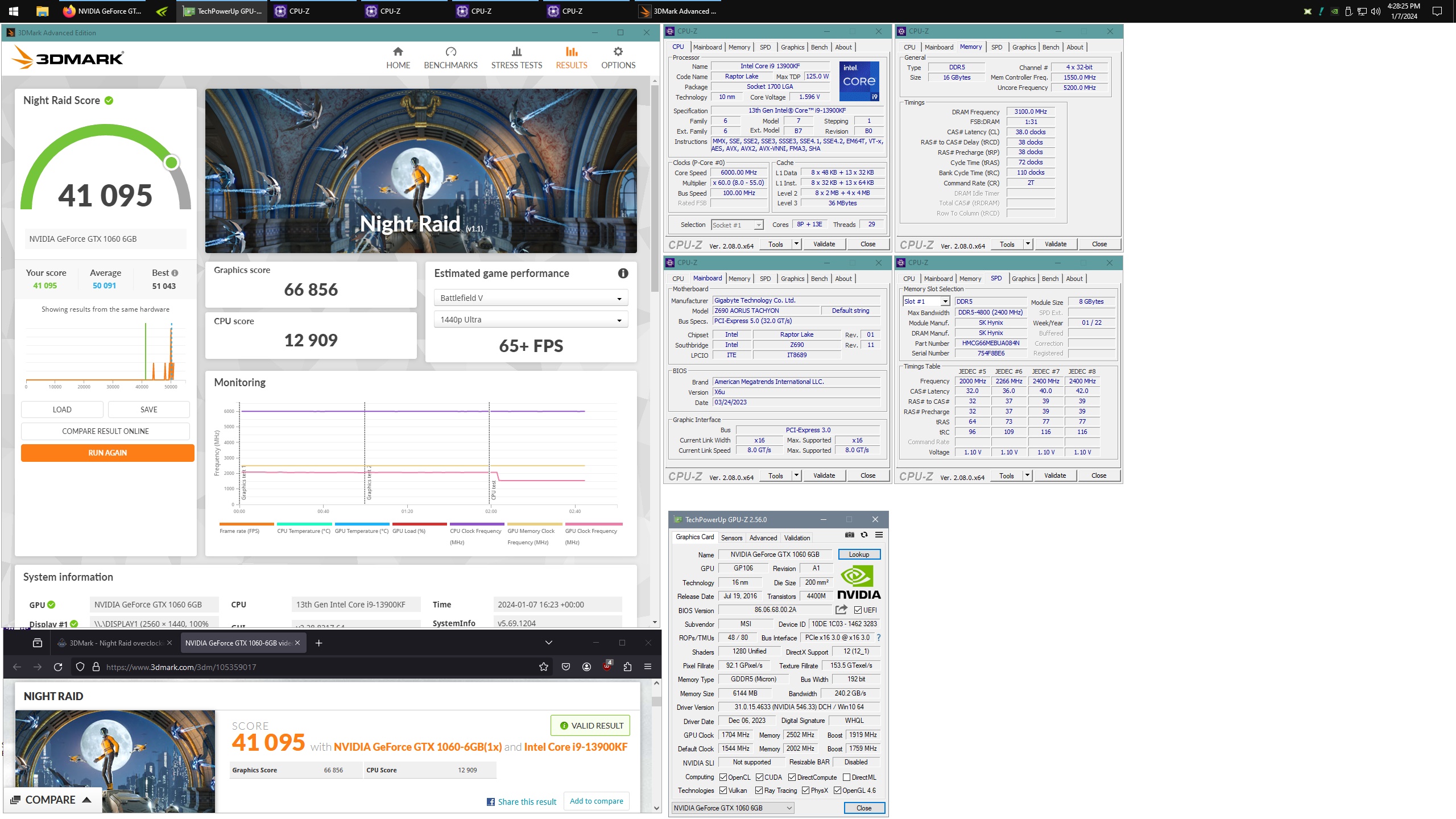
Task: Click the LOAD result button
Action: point(62,409)
